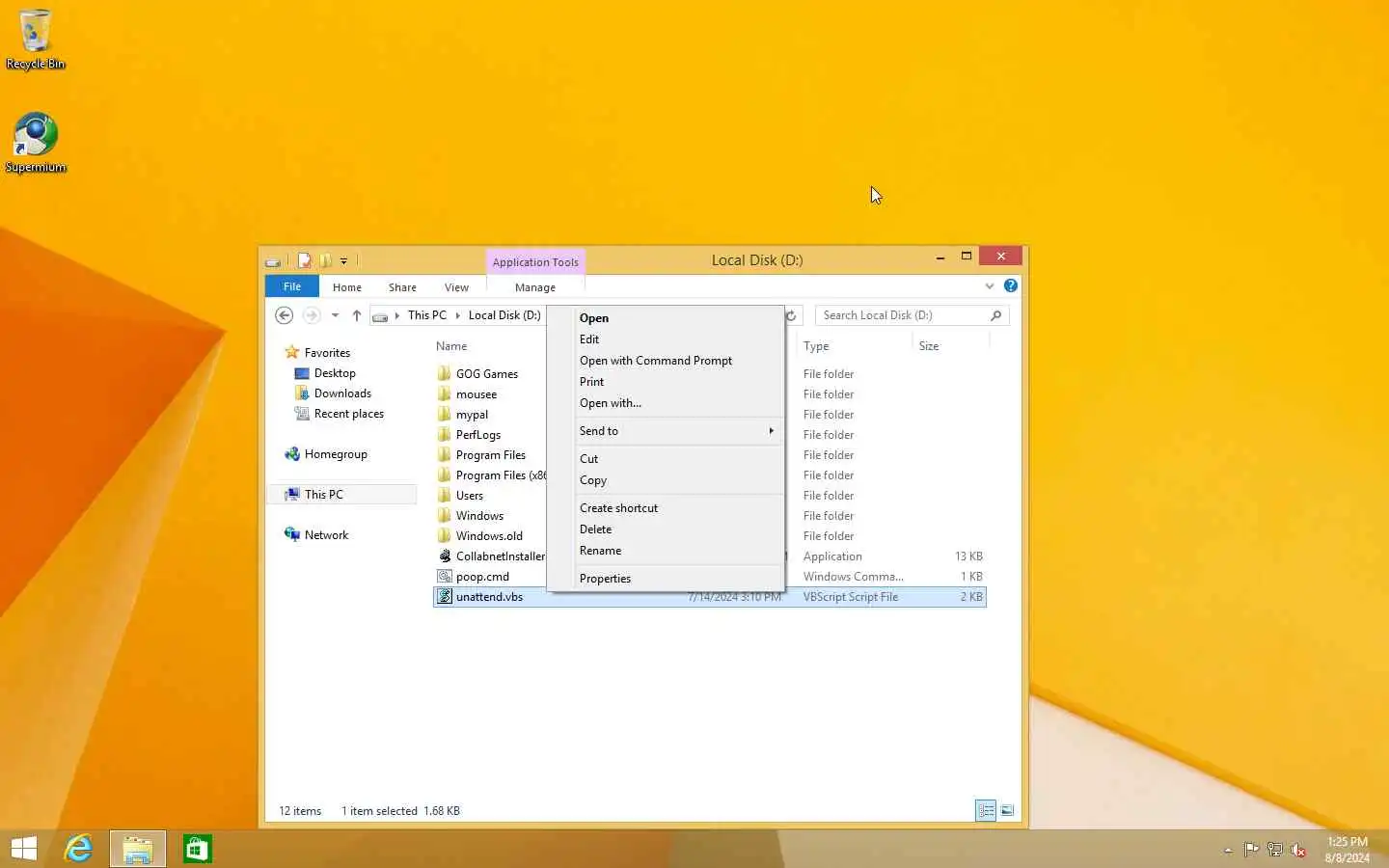Select Homegroup in the navigation pane

pyautogui.click(x=336, y=454)
